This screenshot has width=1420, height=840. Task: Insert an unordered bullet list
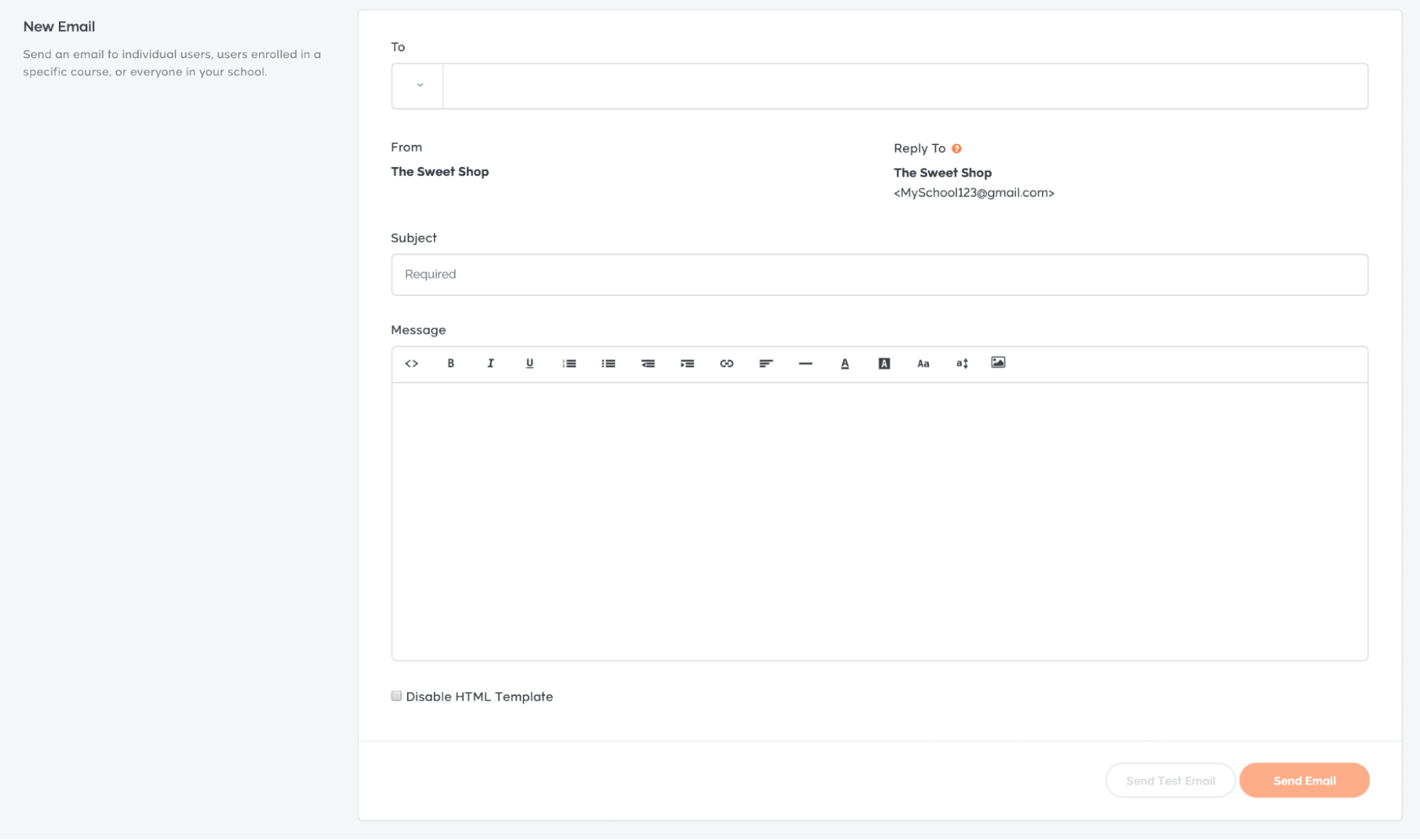pos(608,364)
